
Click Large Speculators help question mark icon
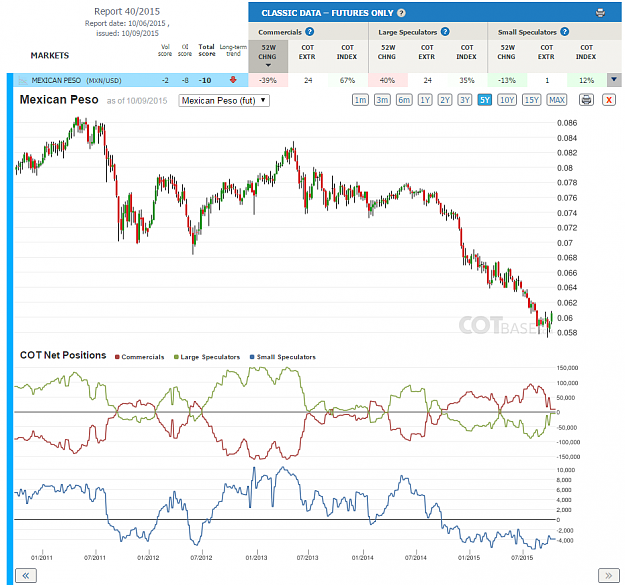pyautogui.click(x=445, y=31)
